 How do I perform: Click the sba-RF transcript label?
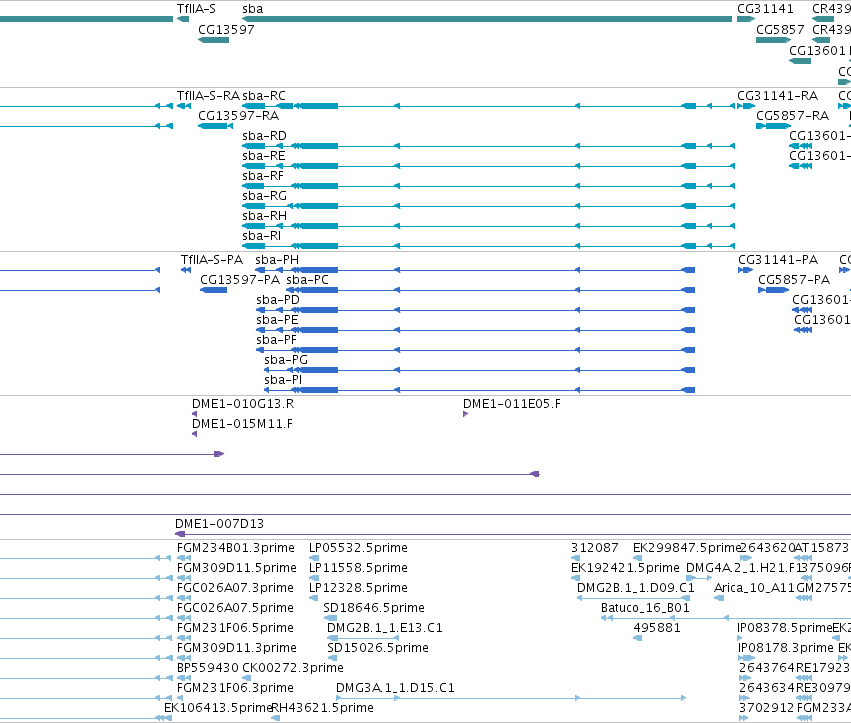click(x=263, y=176)
